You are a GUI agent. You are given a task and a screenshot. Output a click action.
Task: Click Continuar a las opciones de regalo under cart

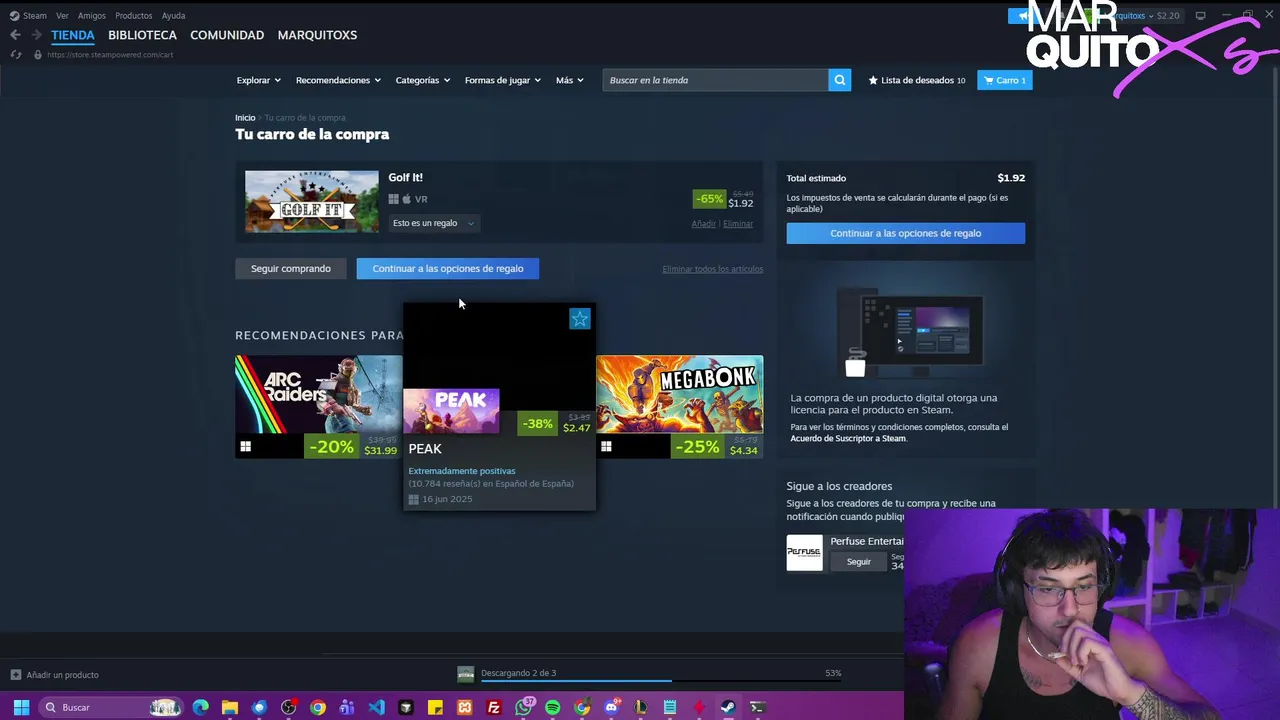pos(448,268)
